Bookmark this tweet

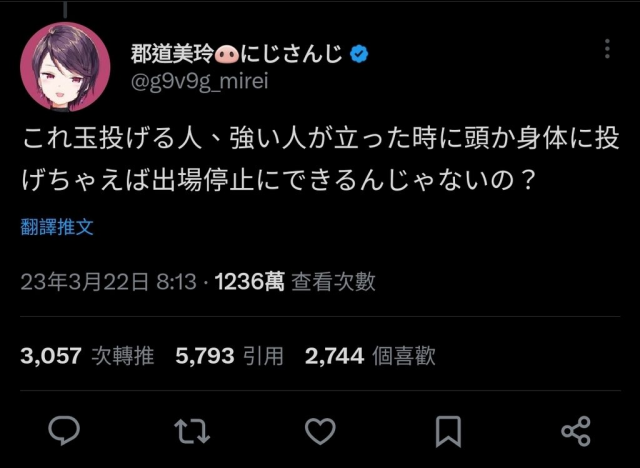tap(448, 431)
